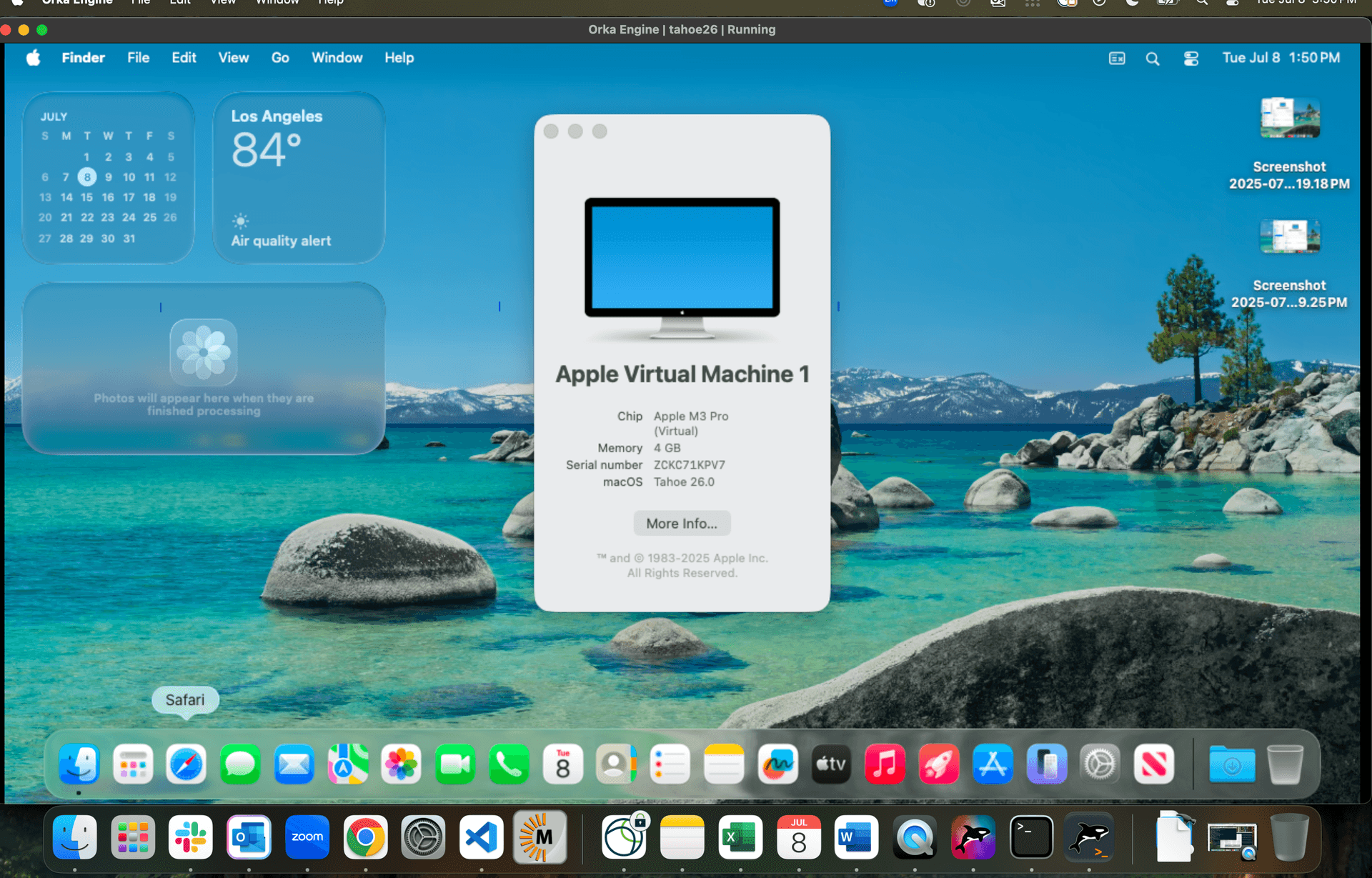Viewport: 1372px width, 878px height.
Task: Open the App Store from the dock
Action: tap(993, 764)
